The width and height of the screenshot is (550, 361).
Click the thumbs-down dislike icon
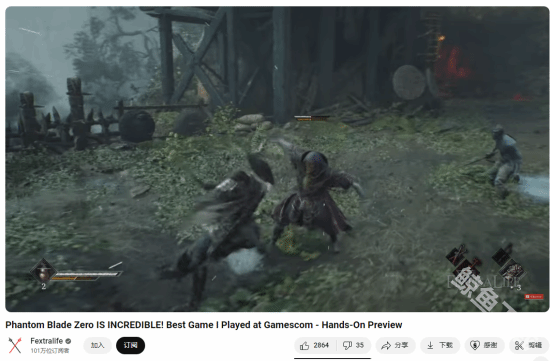(347, 346)
